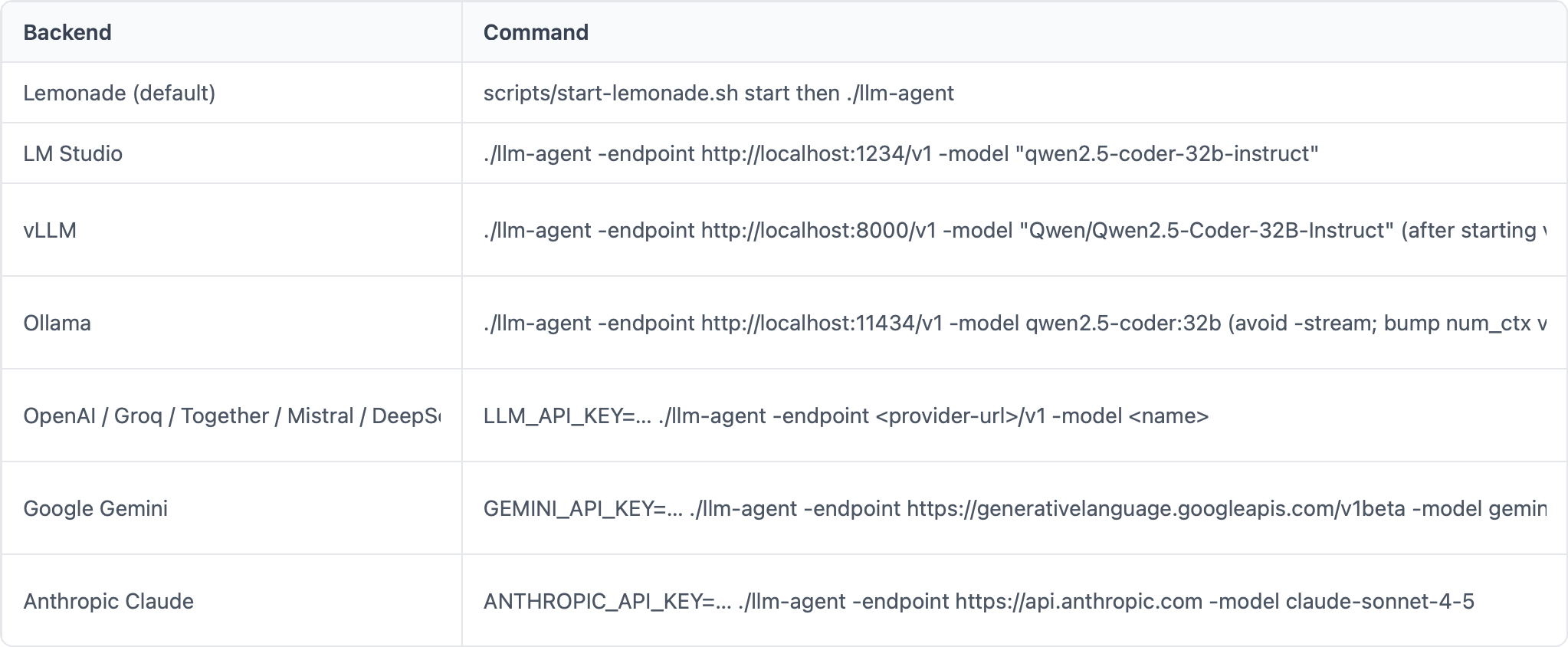The width and height of the screenshot is (1568, 647).
Task: Click the LLM_API_KEY command text
Action: click(x=846, y=415)
